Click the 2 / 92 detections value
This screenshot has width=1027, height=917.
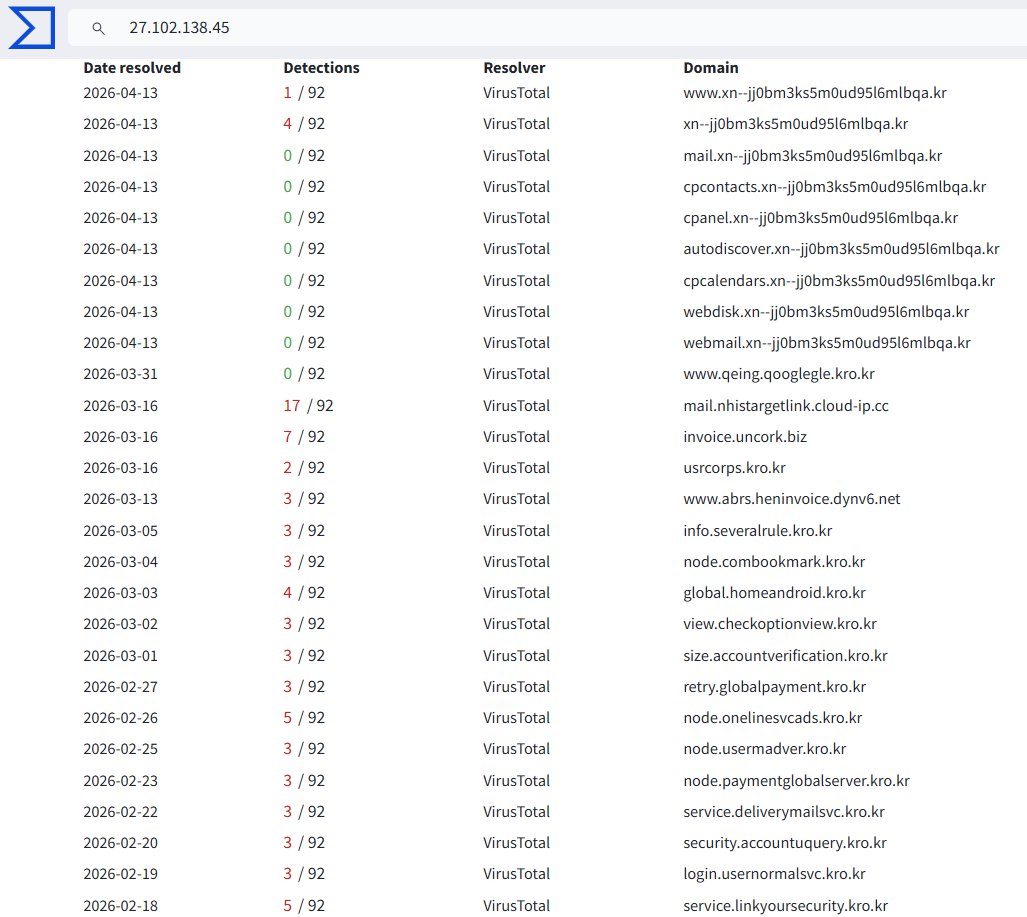304,468
